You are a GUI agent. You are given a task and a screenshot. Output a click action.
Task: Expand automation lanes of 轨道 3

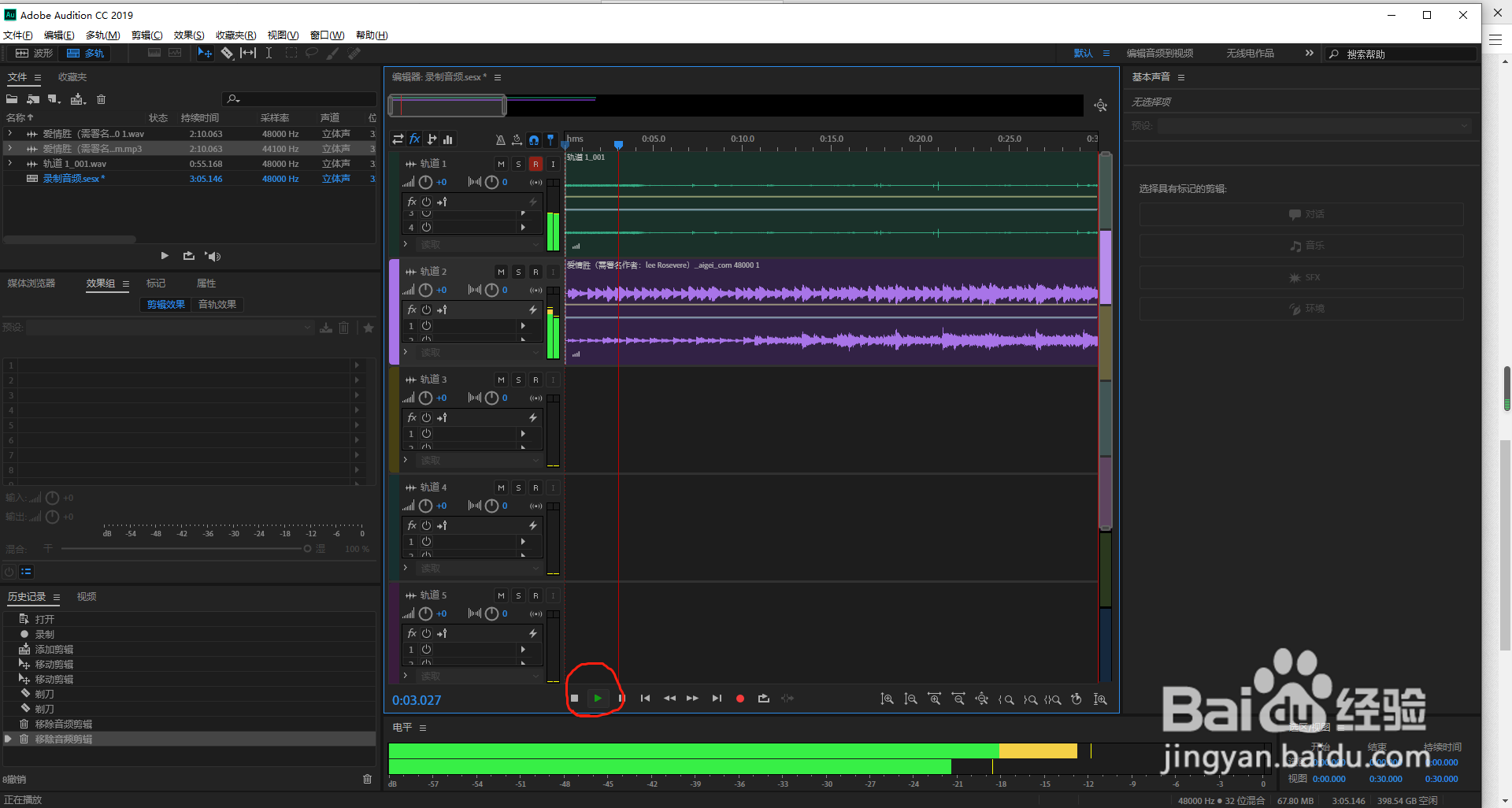[406, 461]
